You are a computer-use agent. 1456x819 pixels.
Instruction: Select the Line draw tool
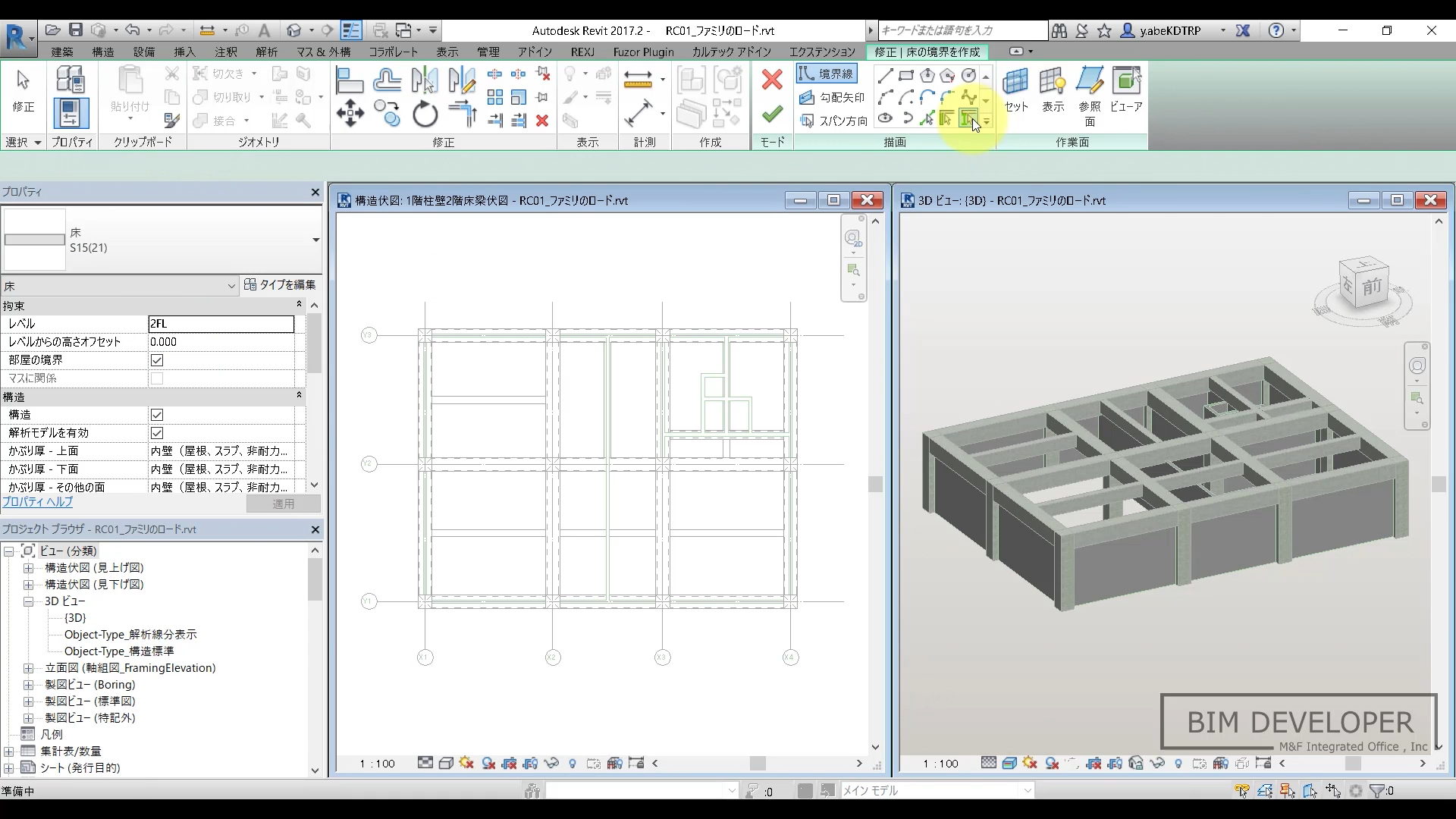[885, 75]
